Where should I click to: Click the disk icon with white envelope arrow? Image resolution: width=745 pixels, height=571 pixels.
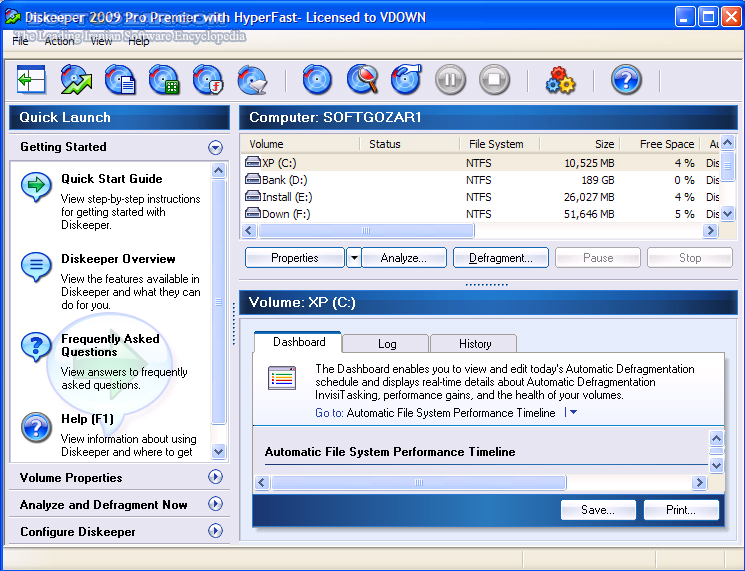pos(252,79)
